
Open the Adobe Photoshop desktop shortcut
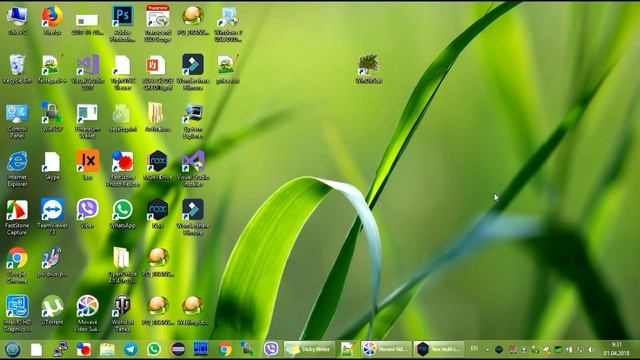coord(122,24)
